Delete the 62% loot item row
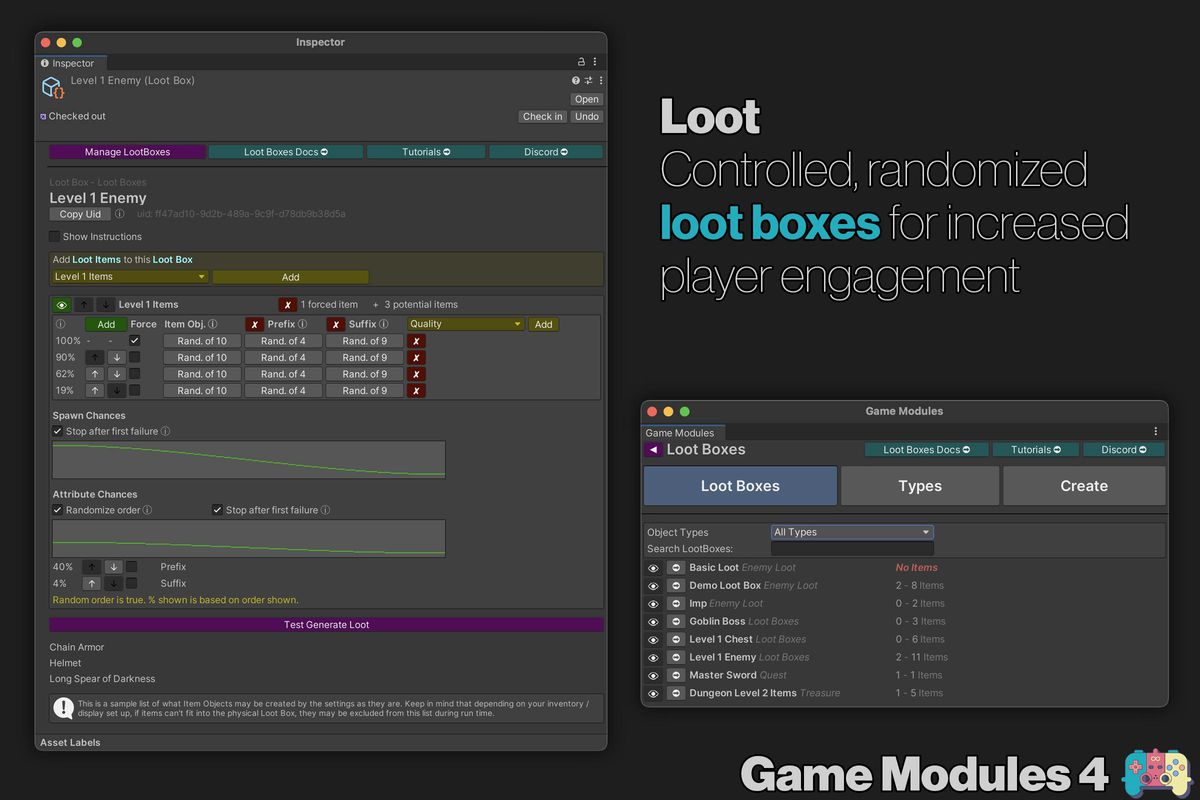 pyautogui.click(x=416, y=374)
